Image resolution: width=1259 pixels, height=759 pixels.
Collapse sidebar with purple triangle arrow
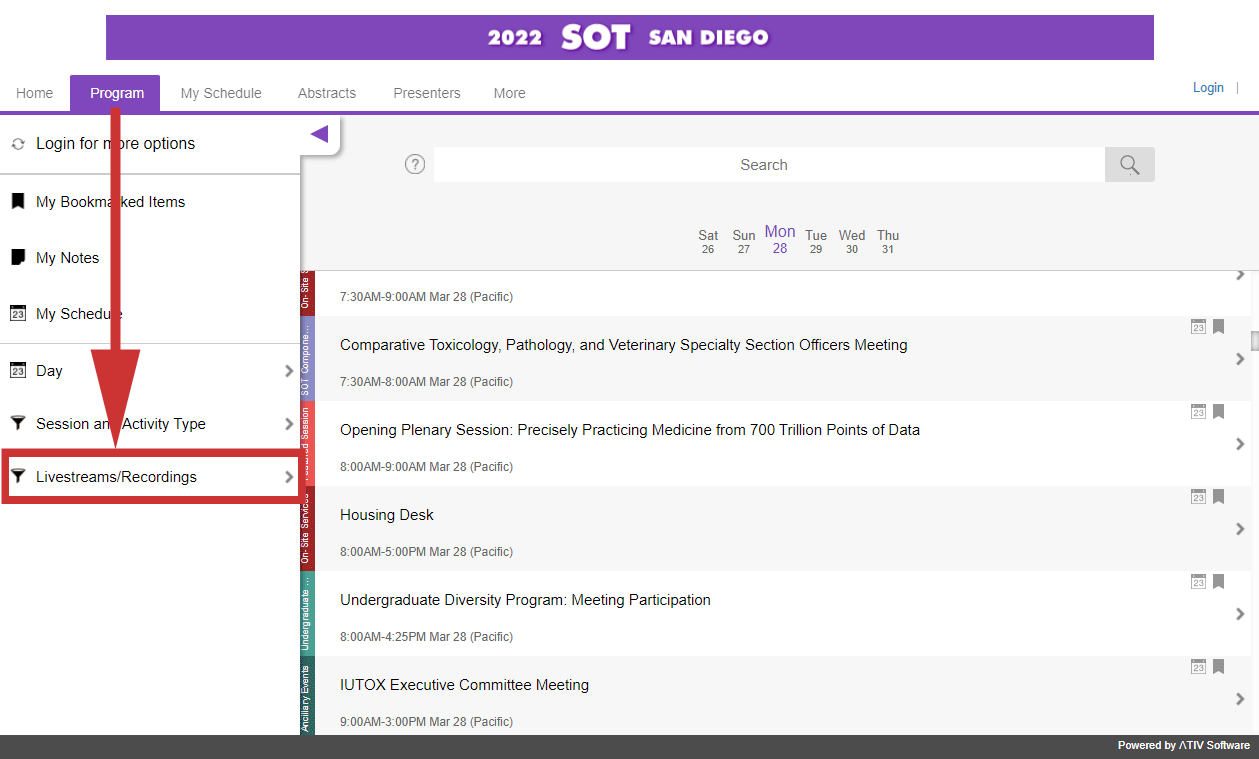(x=319, y=134)
